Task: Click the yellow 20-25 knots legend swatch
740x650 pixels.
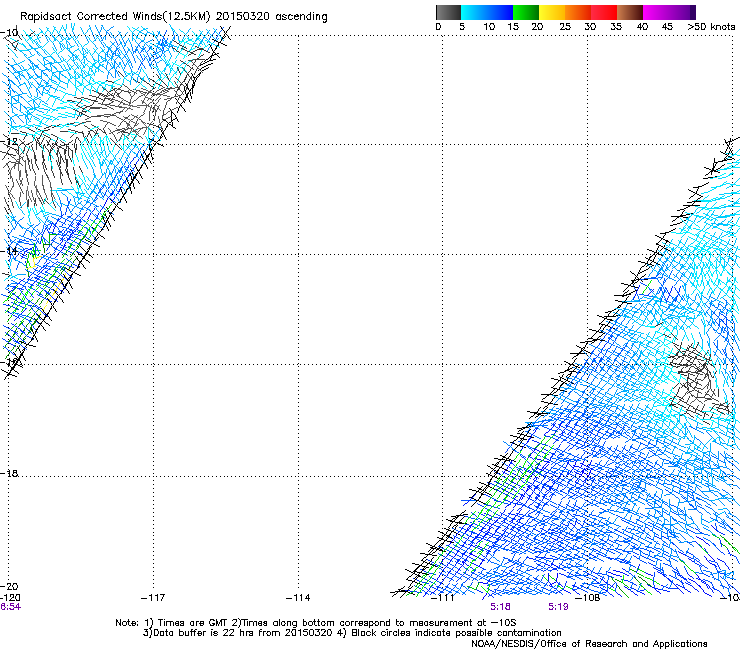Action: tap(552, 12)
